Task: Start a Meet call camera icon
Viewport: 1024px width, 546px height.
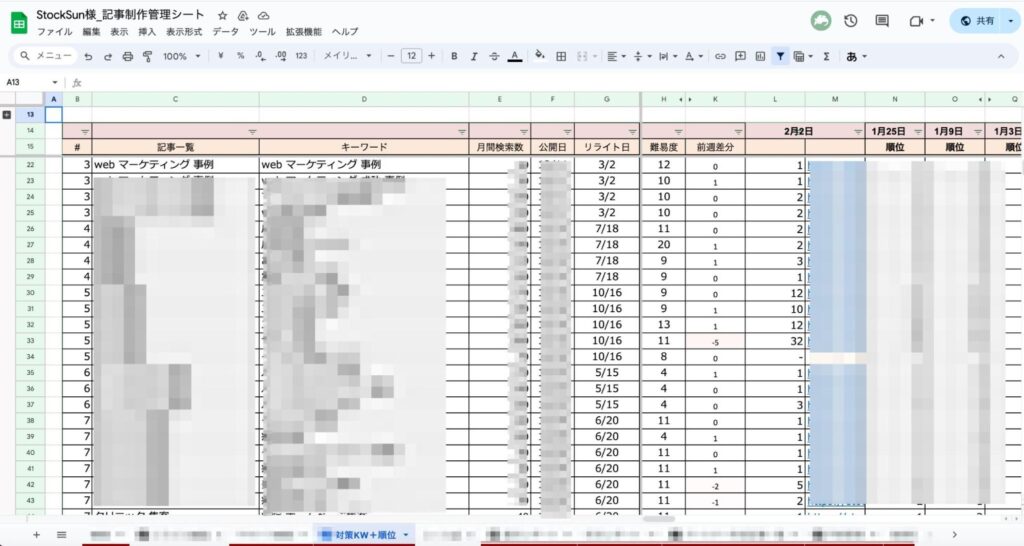Action: pyautogui.click(x=916, y=21)
